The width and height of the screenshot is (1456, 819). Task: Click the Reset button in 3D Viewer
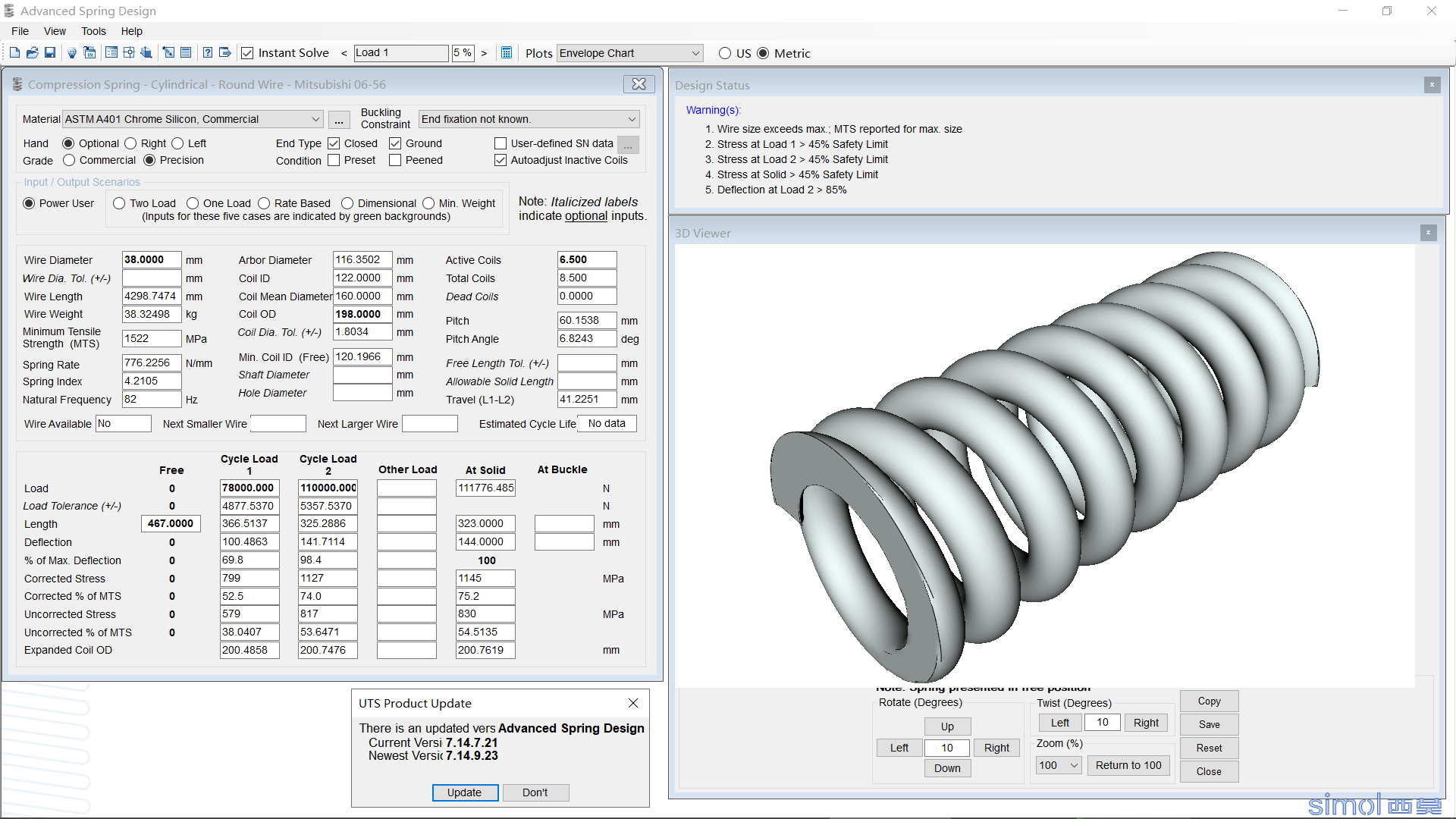pyautogui.click(x=1210, y=748)
